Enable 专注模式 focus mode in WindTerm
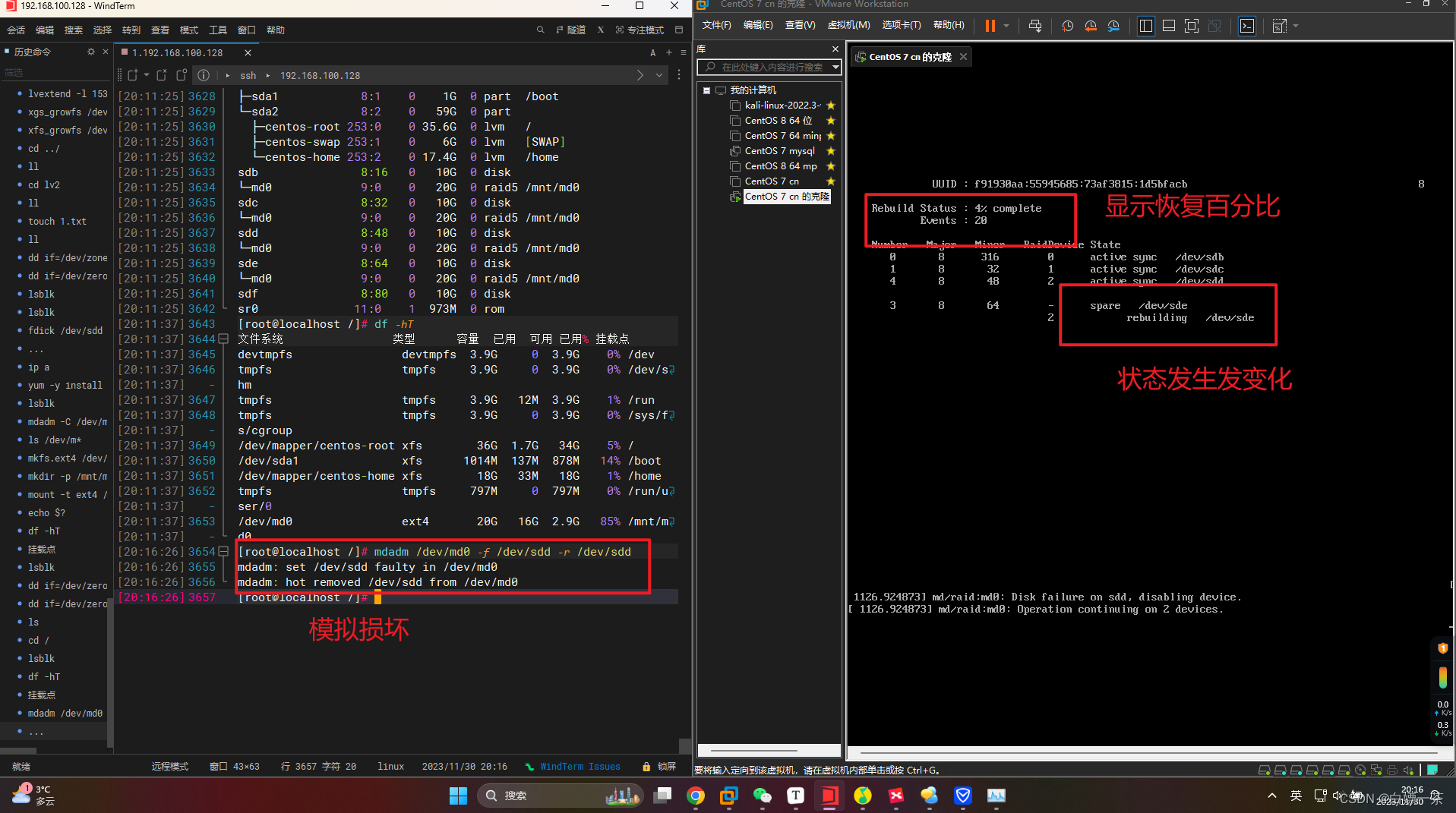 (640, 30)
